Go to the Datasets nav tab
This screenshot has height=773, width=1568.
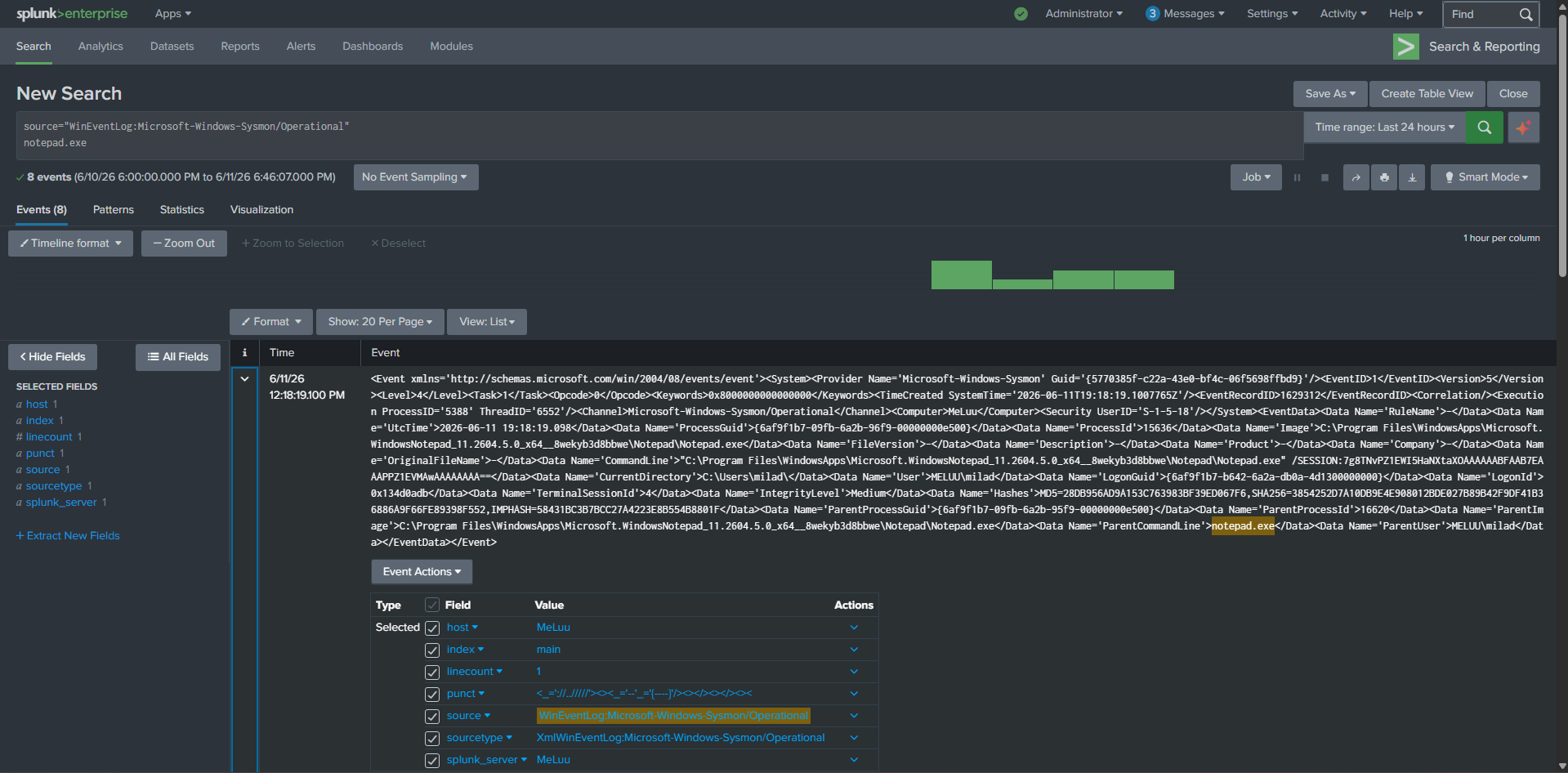172,47
